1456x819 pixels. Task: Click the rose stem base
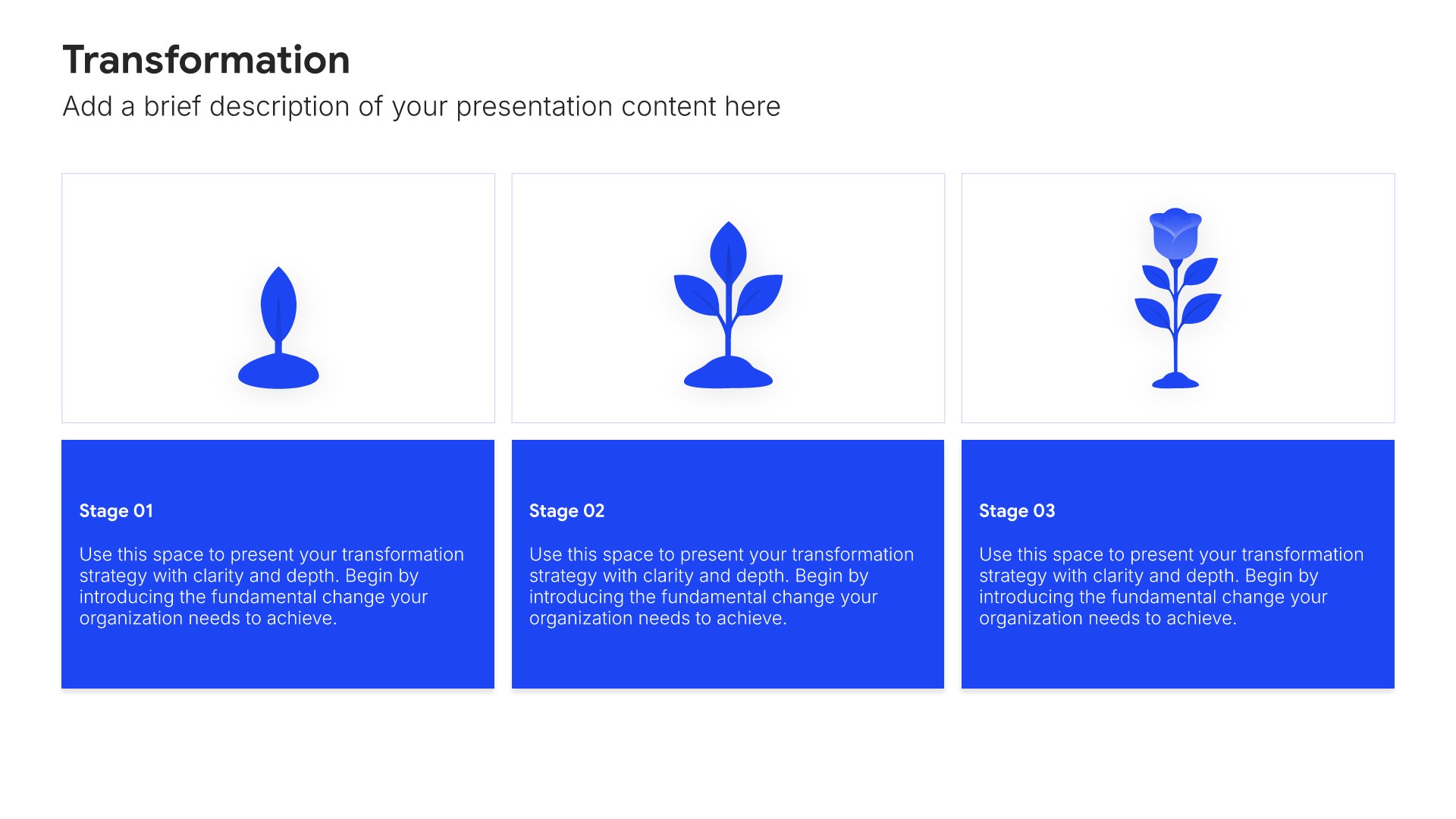click(1175, 381)
